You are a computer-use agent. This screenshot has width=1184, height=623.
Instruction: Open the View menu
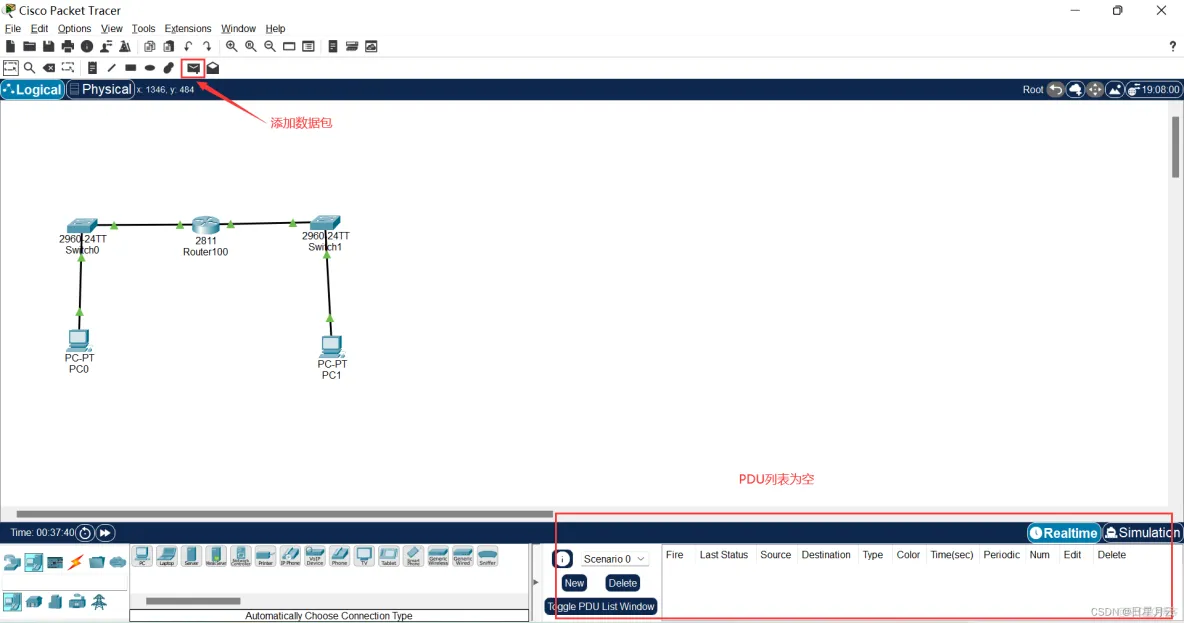point(111,29)
